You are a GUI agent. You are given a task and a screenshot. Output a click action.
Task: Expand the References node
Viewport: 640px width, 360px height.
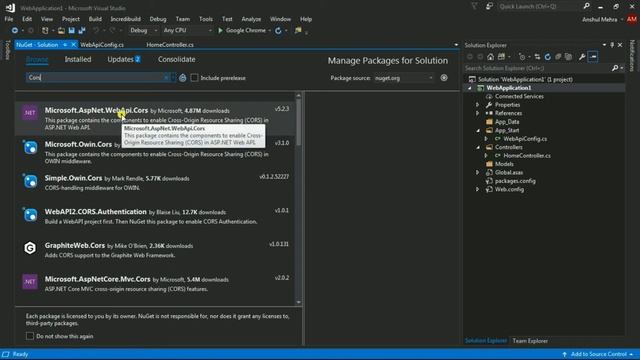[x=478, y=113]
